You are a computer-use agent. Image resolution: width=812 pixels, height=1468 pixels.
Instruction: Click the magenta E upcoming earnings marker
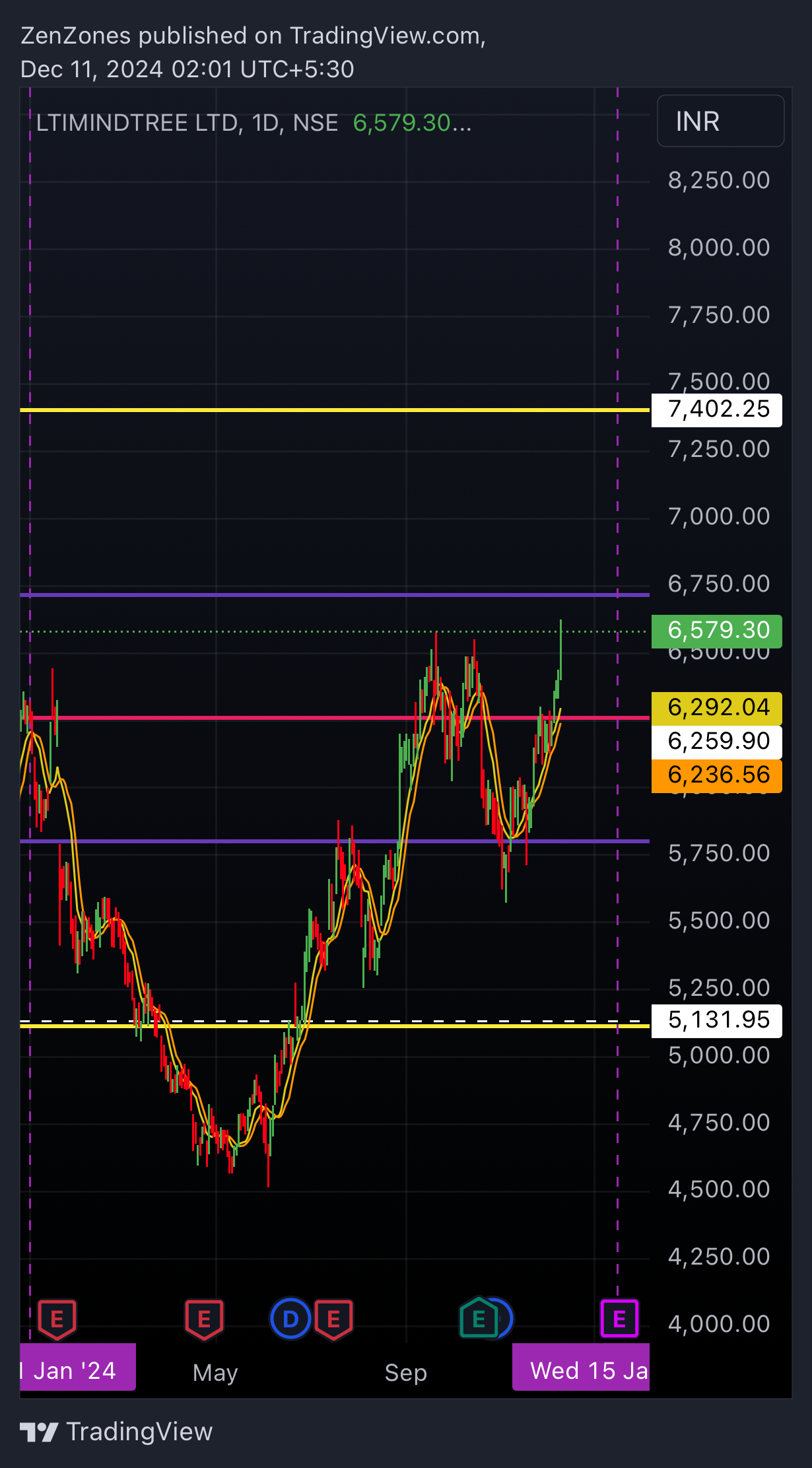[619, 1319]
